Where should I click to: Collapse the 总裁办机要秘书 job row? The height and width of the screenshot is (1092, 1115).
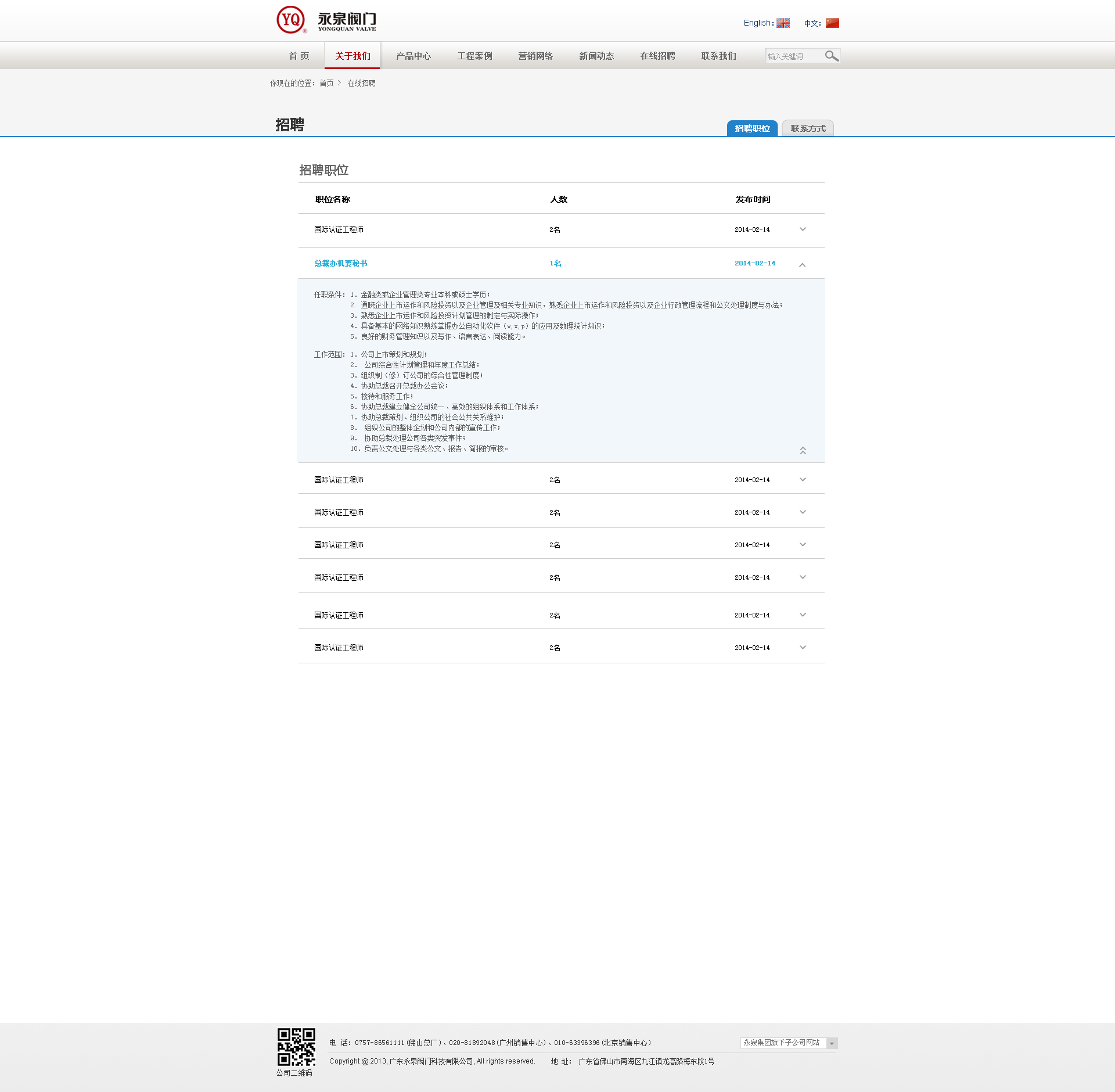pyautogui.click(x=802, y=265)
